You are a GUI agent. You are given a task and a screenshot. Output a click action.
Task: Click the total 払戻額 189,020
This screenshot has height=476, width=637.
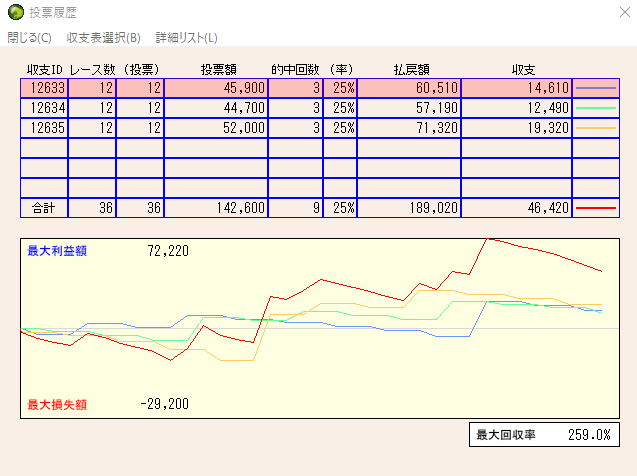[x=433, y=208]
